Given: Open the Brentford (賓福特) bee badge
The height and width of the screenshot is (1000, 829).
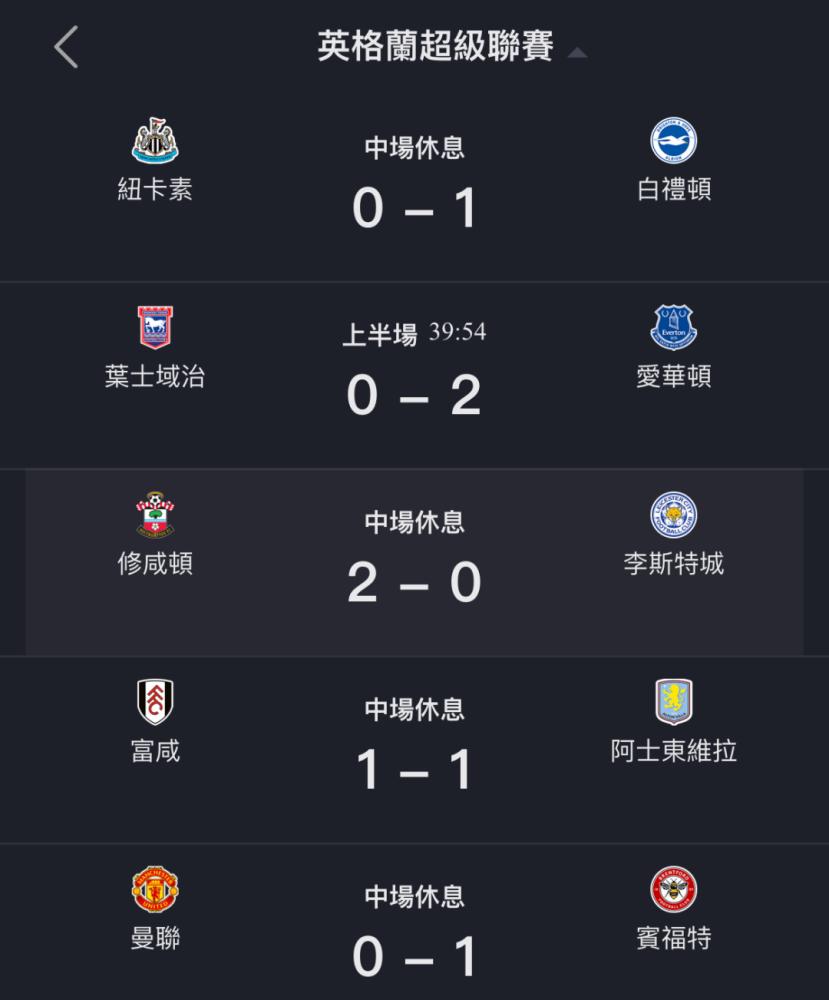Looking at the screenshot, I should (673, 889).
